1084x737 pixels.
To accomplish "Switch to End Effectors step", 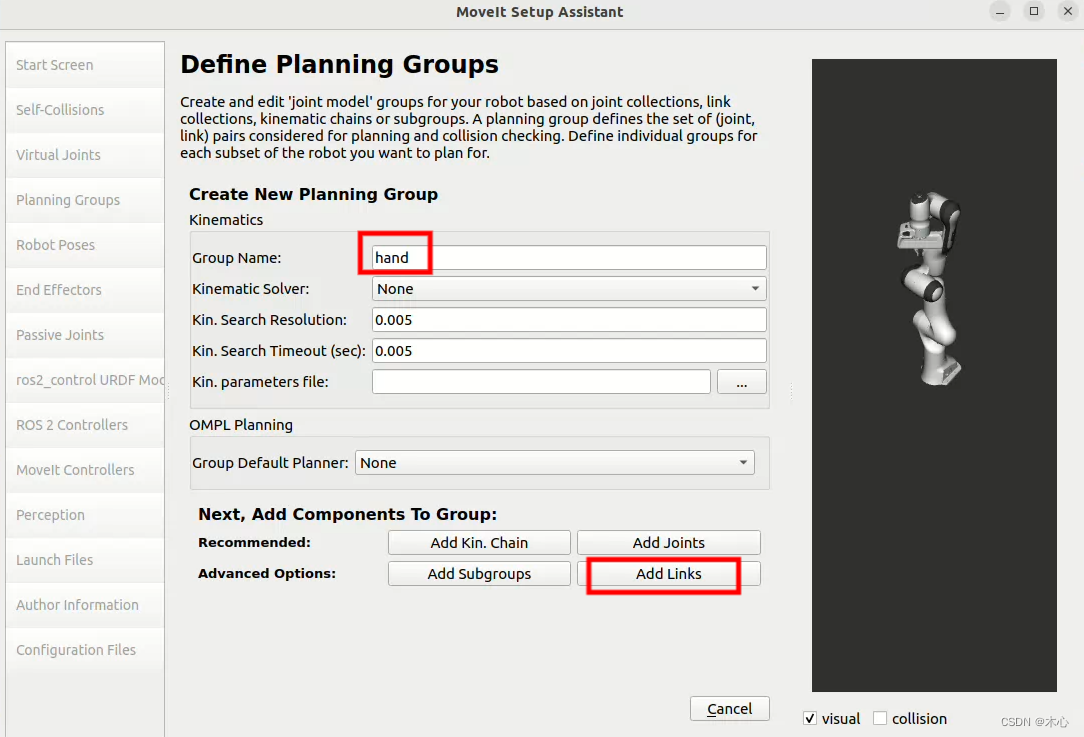I will (85, 290).
